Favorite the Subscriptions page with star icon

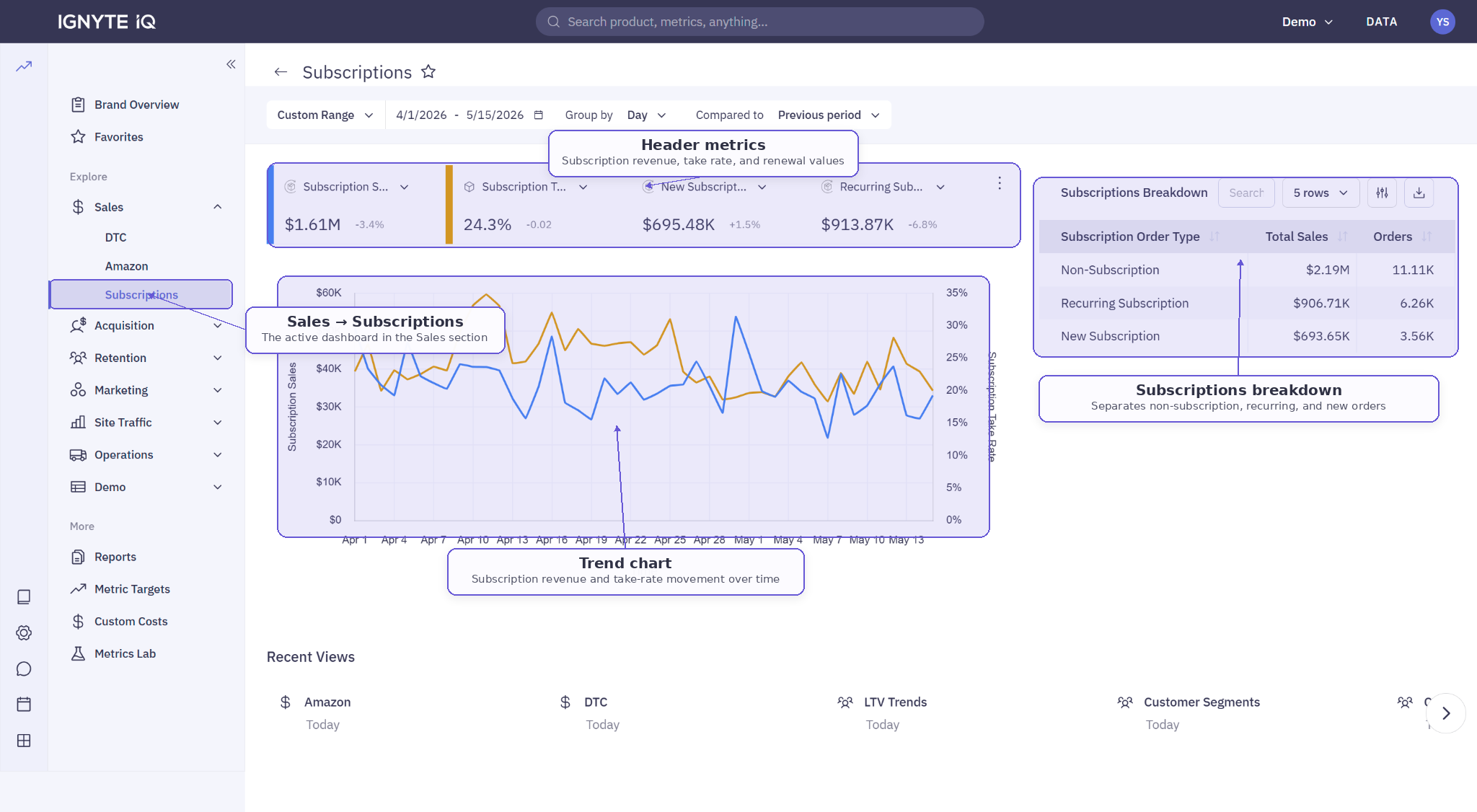(428, 71)
